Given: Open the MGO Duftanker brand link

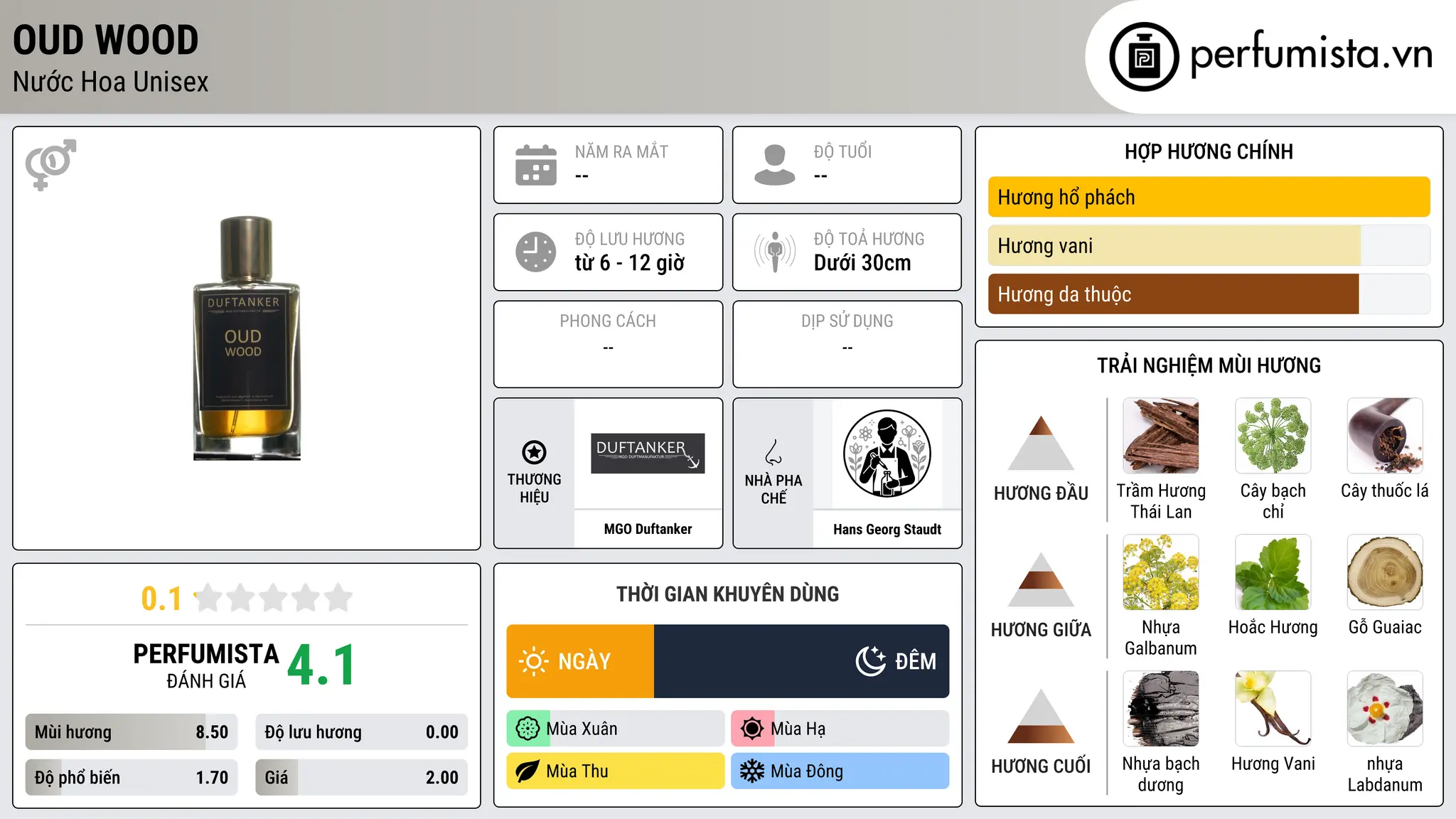Looking at the screenshot, I should coord(648,529).
